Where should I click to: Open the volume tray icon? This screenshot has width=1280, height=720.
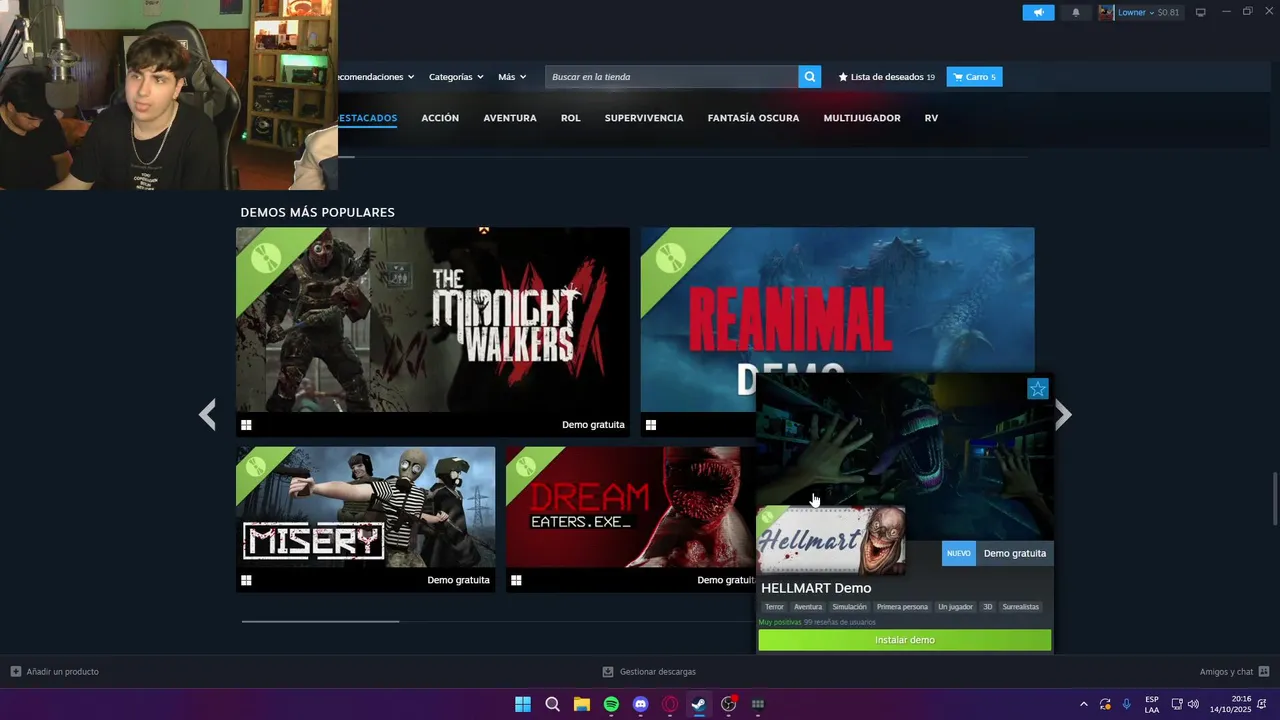[x=1193, y=704]
